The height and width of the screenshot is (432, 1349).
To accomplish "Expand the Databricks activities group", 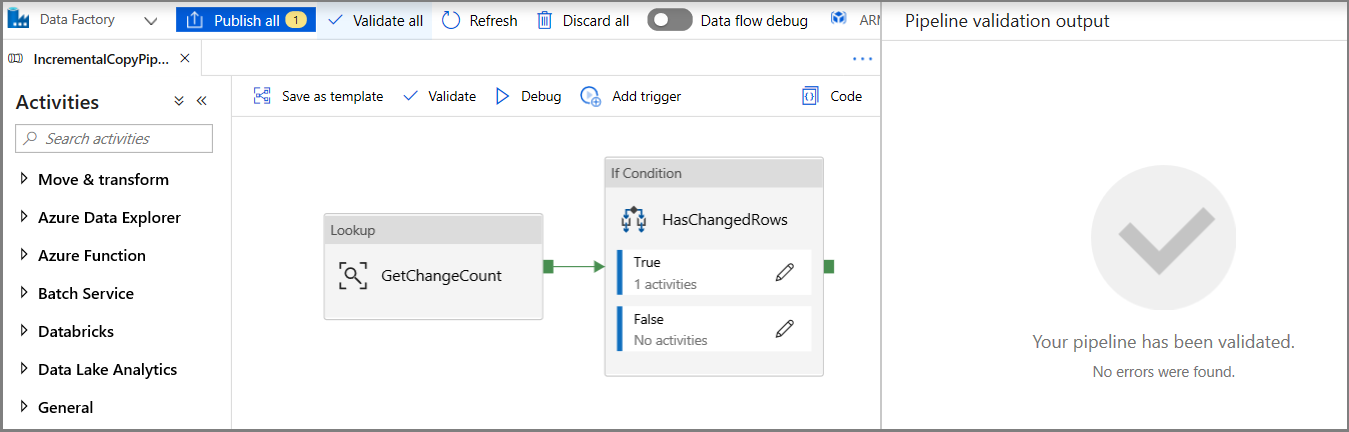I will pos(24,331).
